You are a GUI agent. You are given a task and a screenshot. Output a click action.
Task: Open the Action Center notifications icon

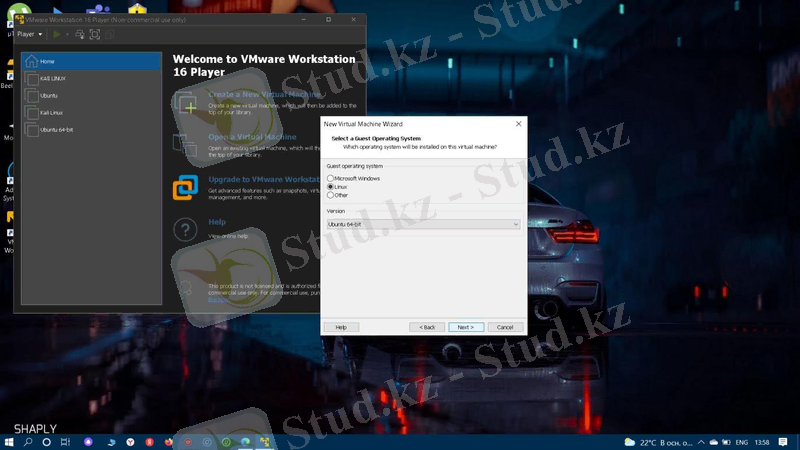point(783,442)
